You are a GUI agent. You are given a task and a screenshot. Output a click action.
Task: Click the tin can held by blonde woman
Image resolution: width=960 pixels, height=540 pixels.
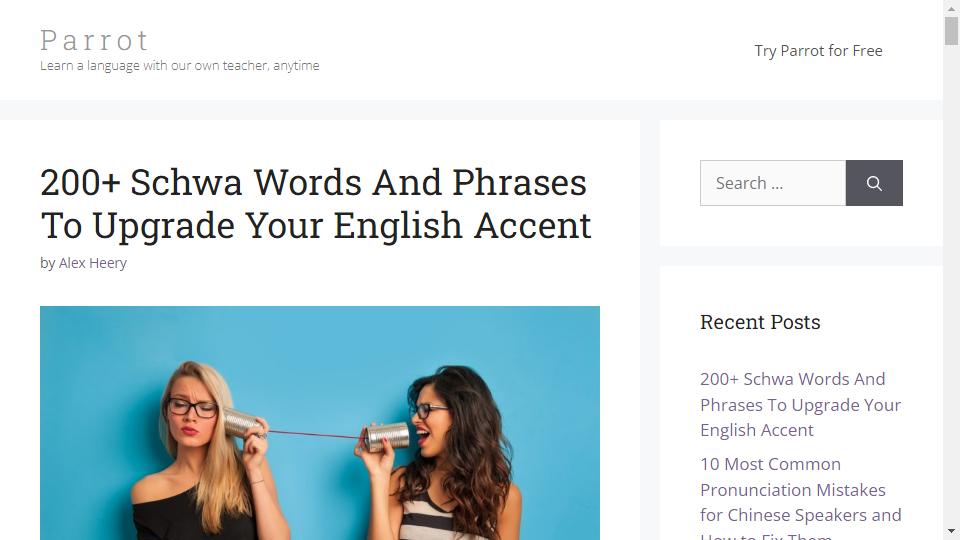[241, 422]
